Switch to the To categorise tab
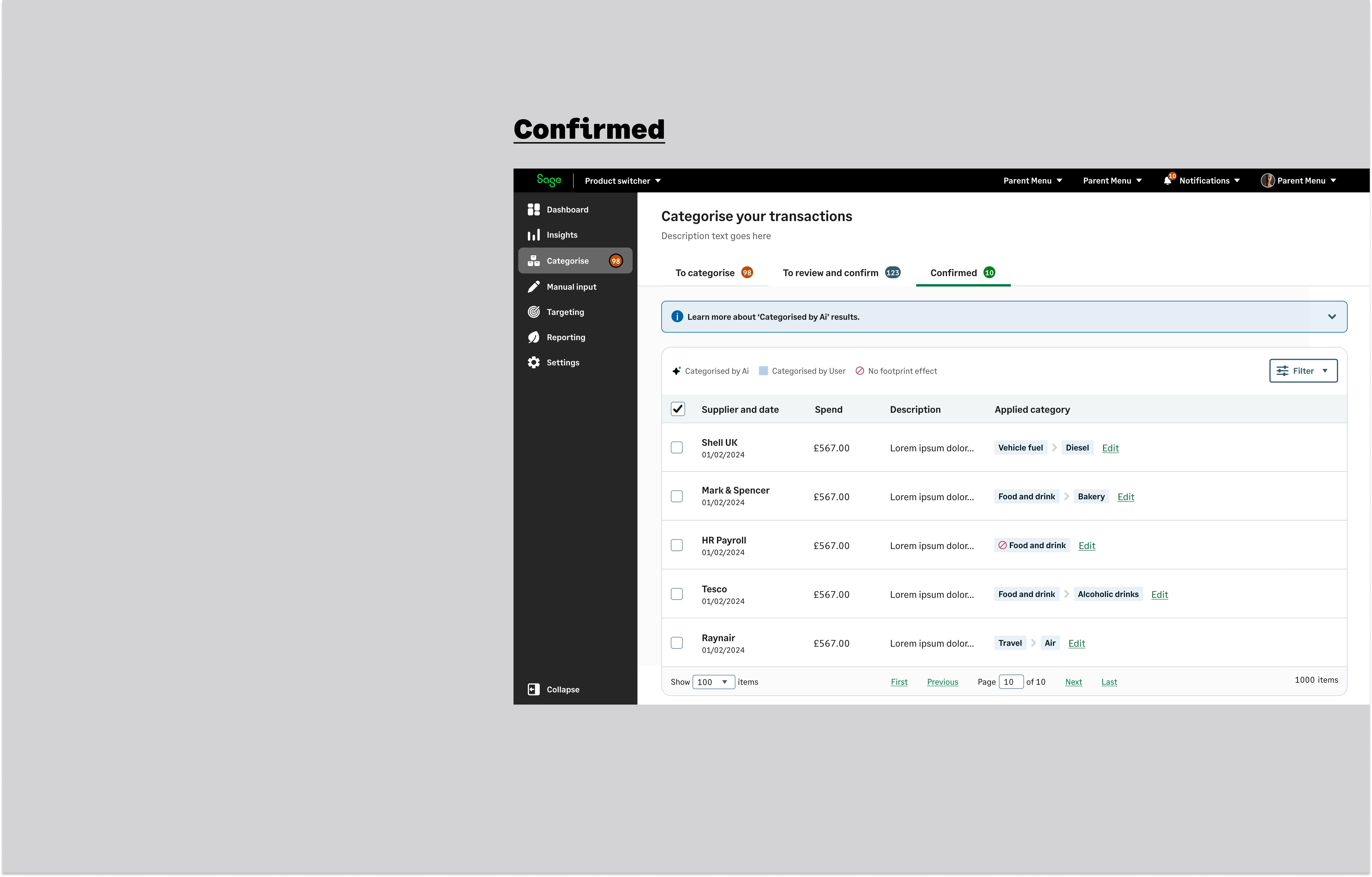Screen dimensions: 1372x877 point(713,273)
